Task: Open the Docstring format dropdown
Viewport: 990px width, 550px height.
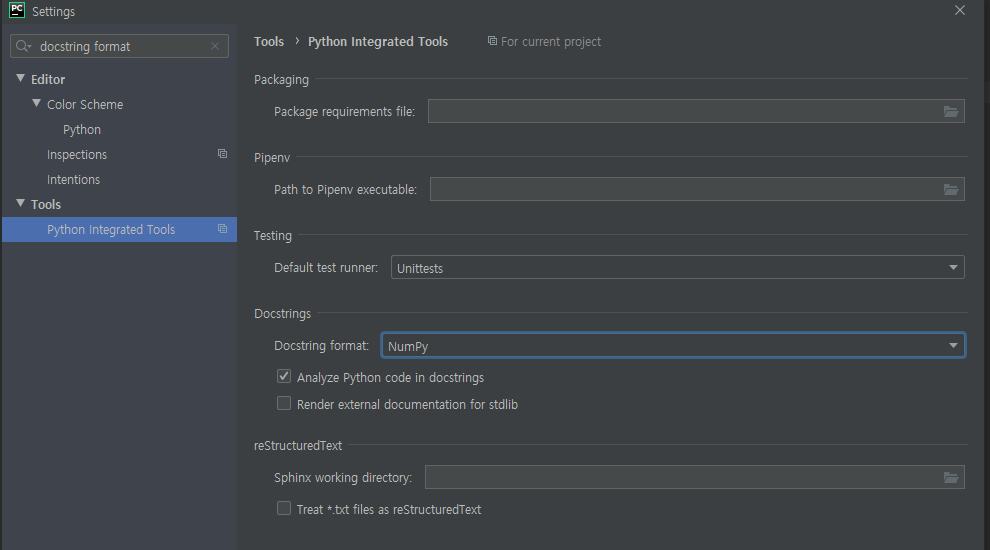Action: (673, 345)
